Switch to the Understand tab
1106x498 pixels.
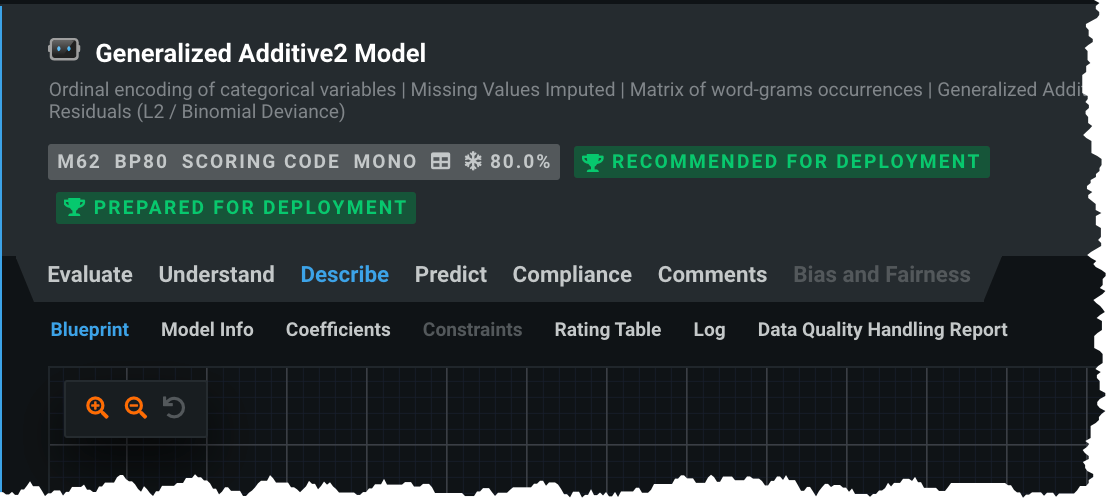pos(216,275)
